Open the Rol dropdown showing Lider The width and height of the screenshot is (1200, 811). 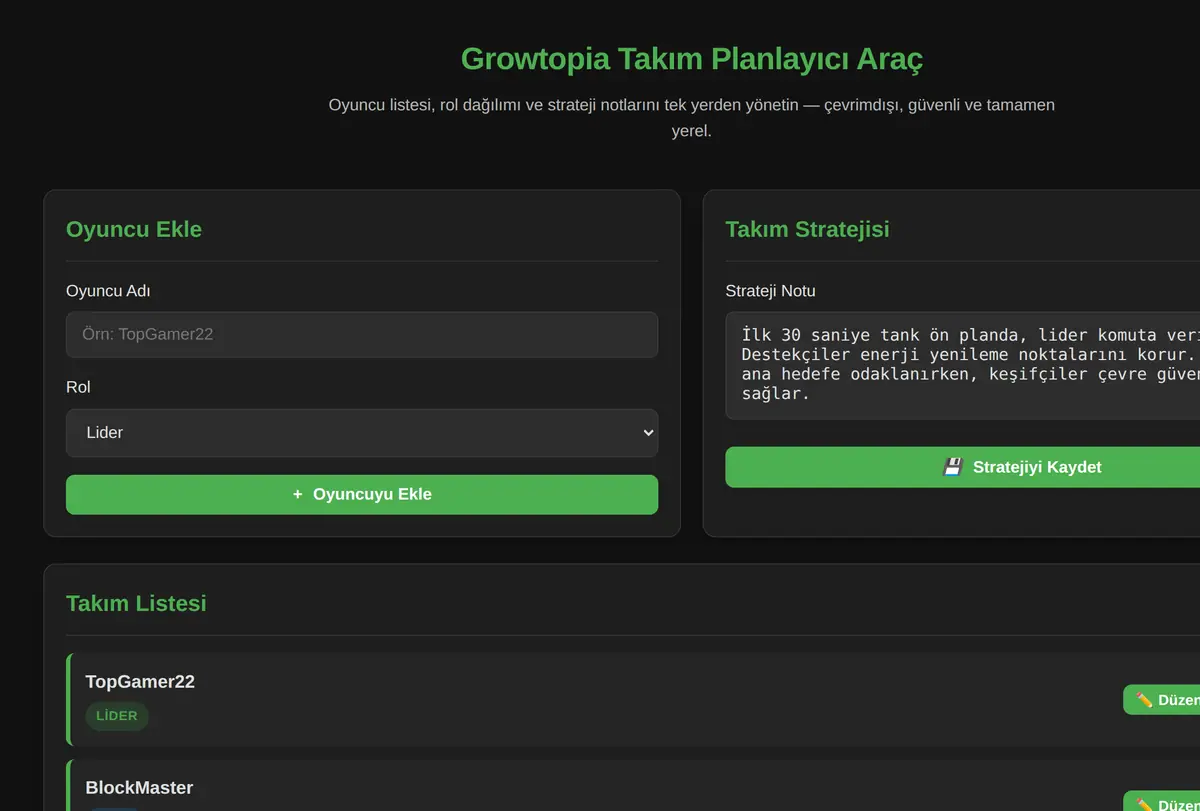362,433
